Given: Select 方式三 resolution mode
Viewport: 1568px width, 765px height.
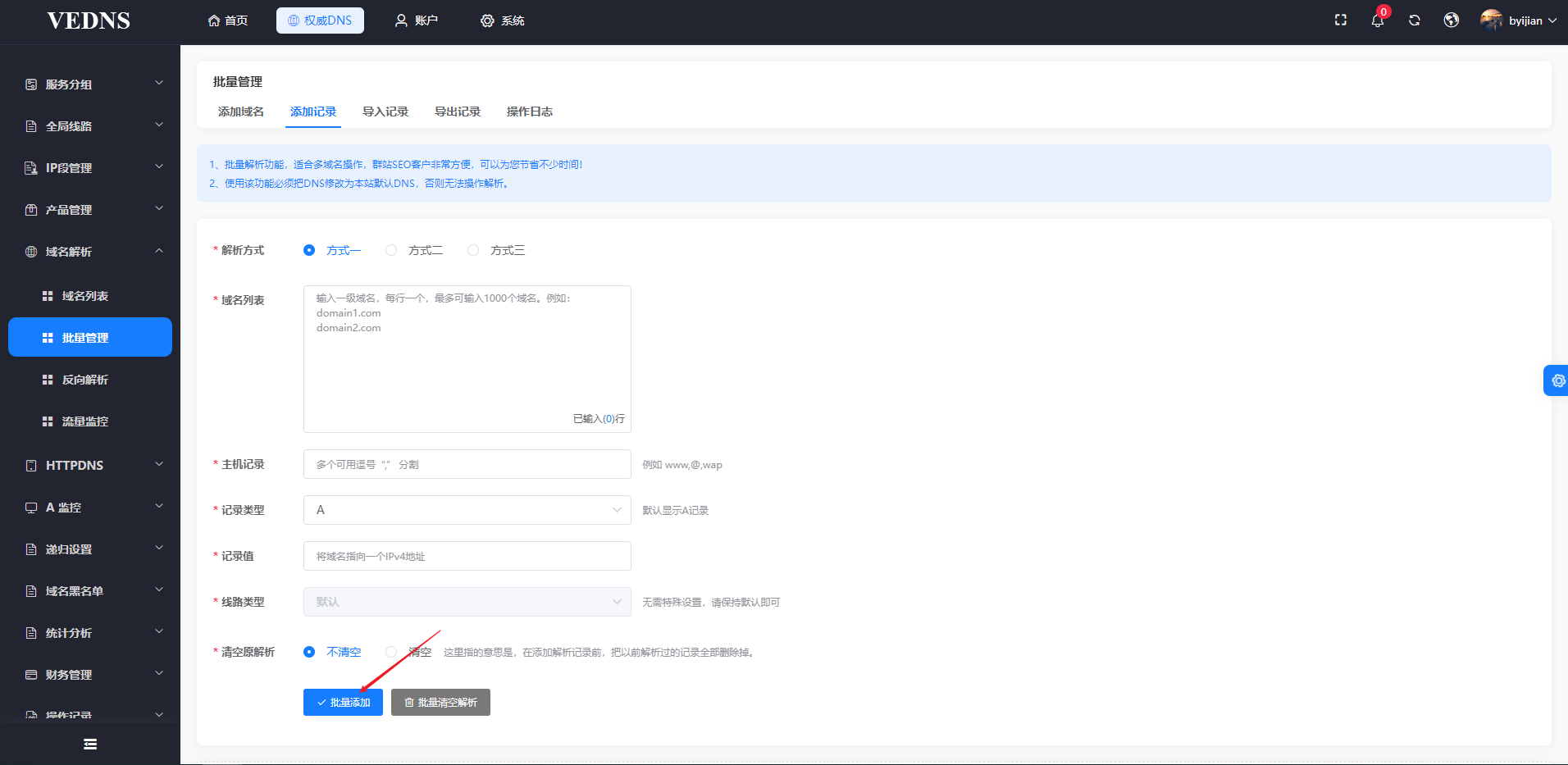Looking at the screenshot, I should click(496, 250).
